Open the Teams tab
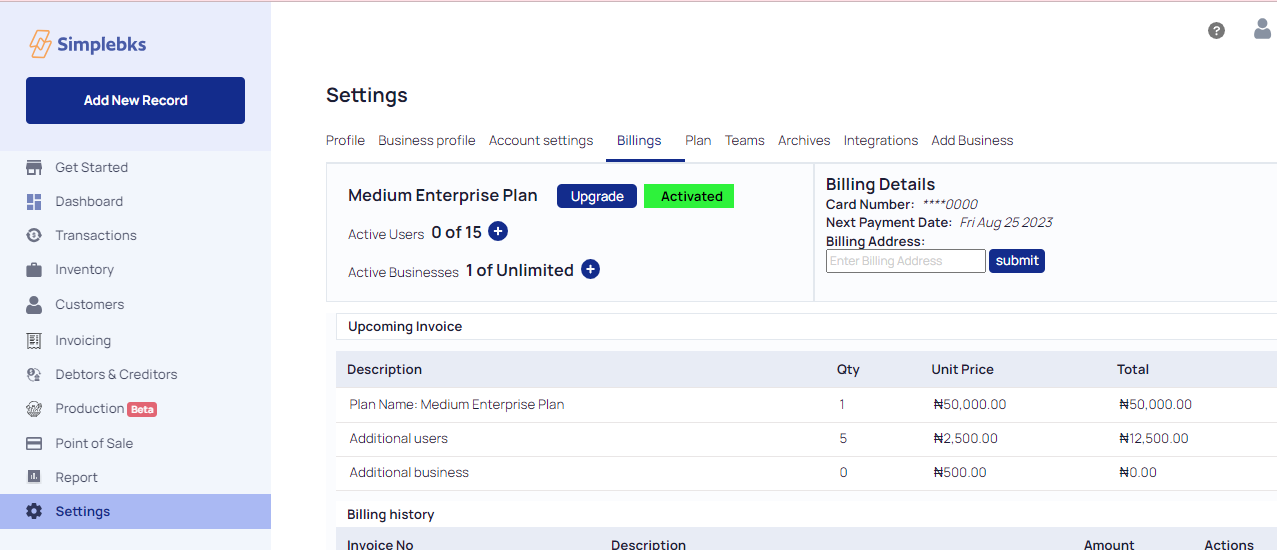The width and height of the screenshot is (1277, 550). click(744, 140)
